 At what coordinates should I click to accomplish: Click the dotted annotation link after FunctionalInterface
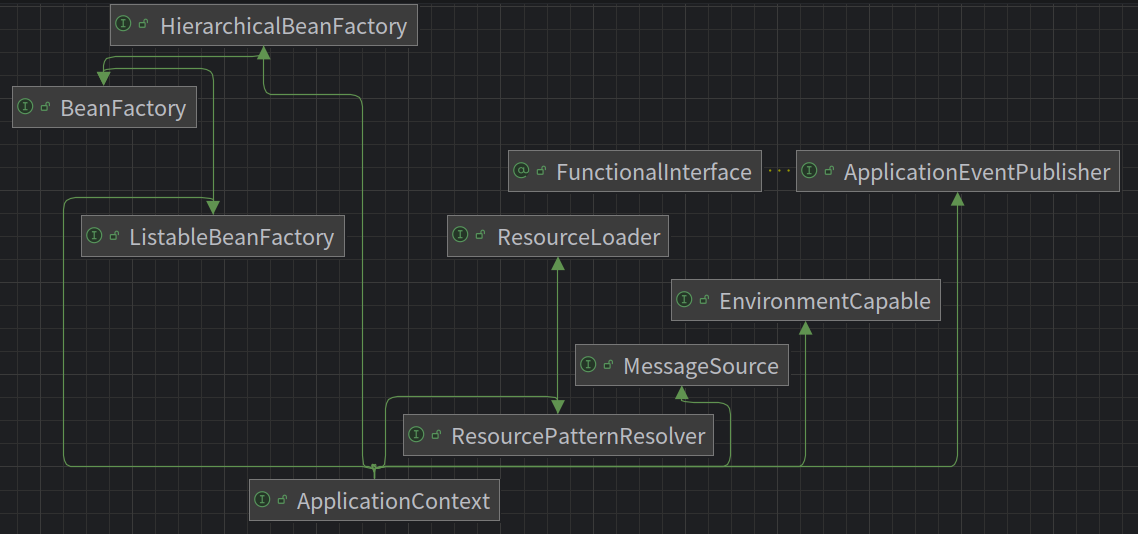click(x=779, y=171)
